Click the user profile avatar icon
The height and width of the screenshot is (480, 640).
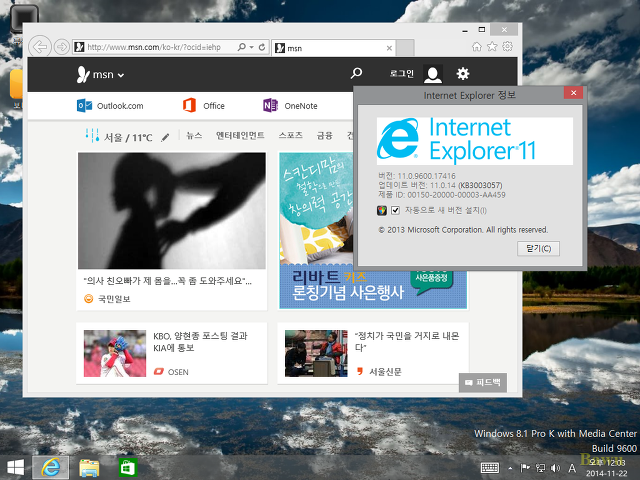tap(433, 74)
